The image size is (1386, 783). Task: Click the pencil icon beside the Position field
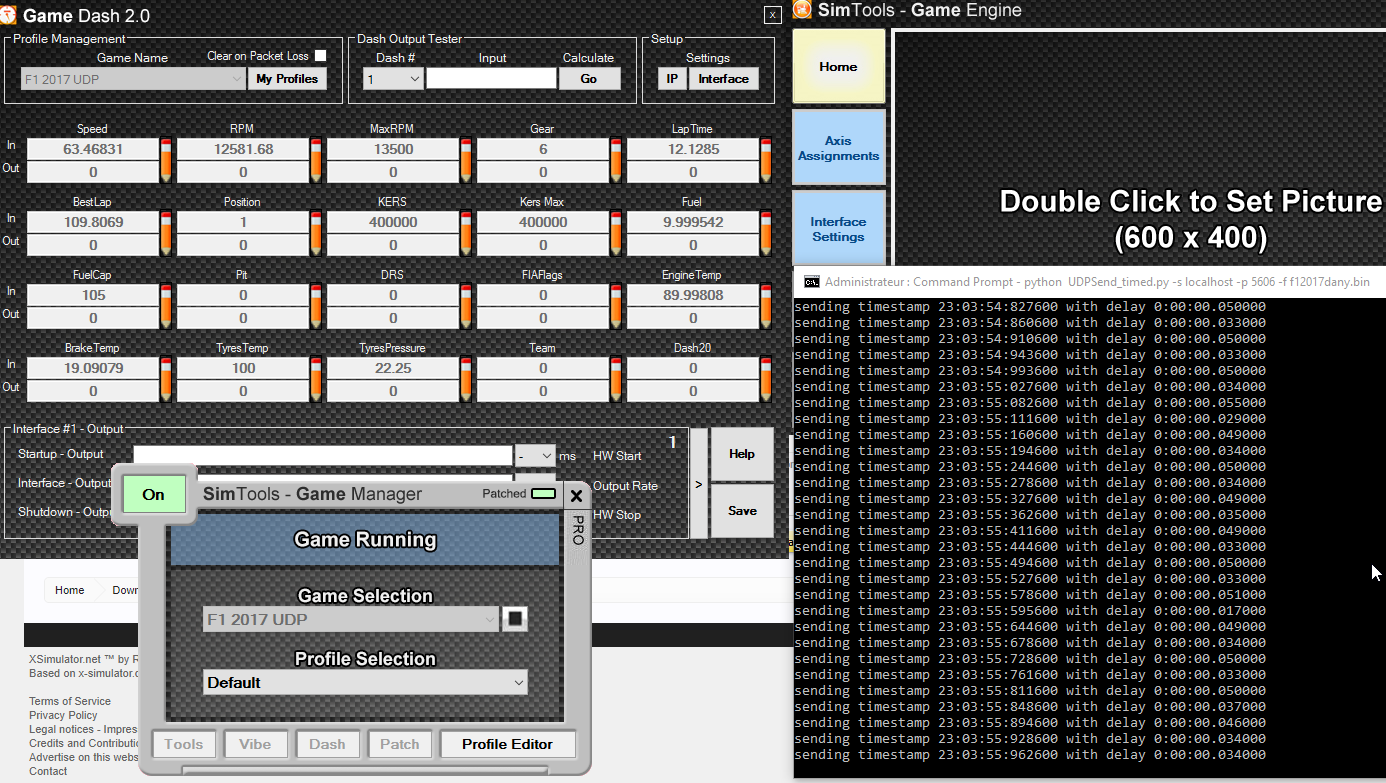(316, 232)
